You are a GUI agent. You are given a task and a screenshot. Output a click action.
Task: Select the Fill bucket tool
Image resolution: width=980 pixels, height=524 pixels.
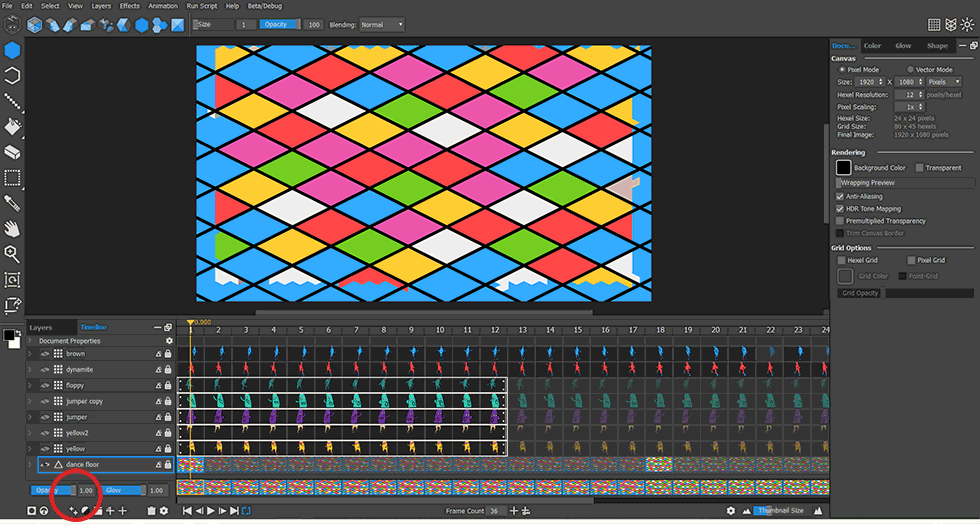click(x=12, y=127)
